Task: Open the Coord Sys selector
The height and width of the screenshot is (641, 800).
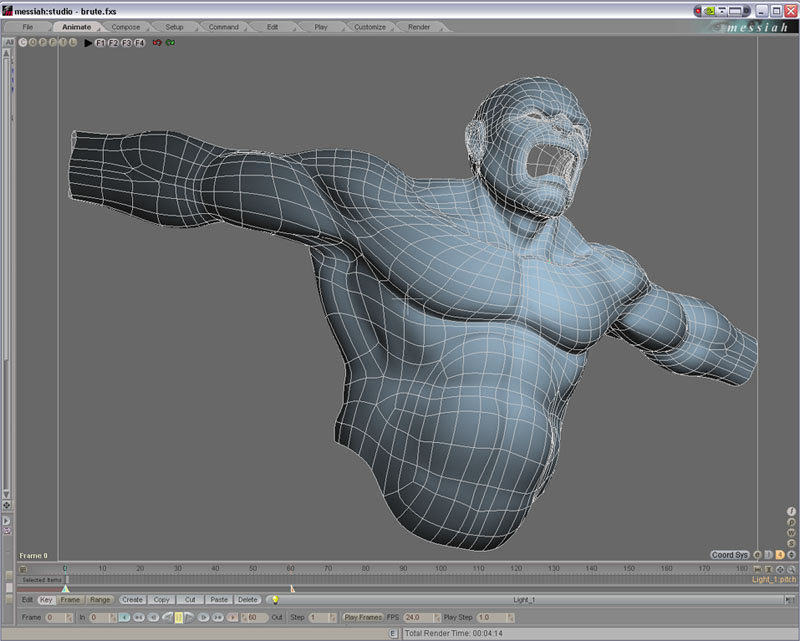Action: pyautogui.click(x=729, y=555)
